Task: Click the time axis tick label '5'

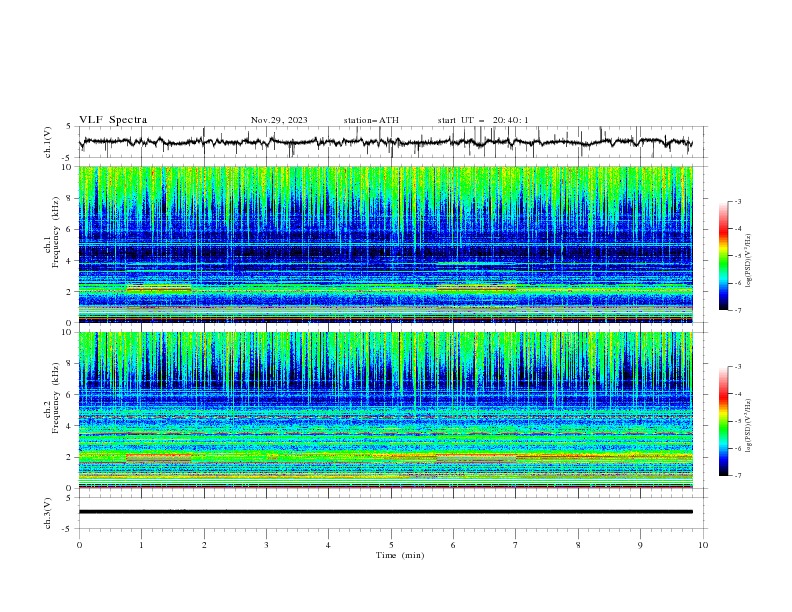Action: (x=391, y=545)
